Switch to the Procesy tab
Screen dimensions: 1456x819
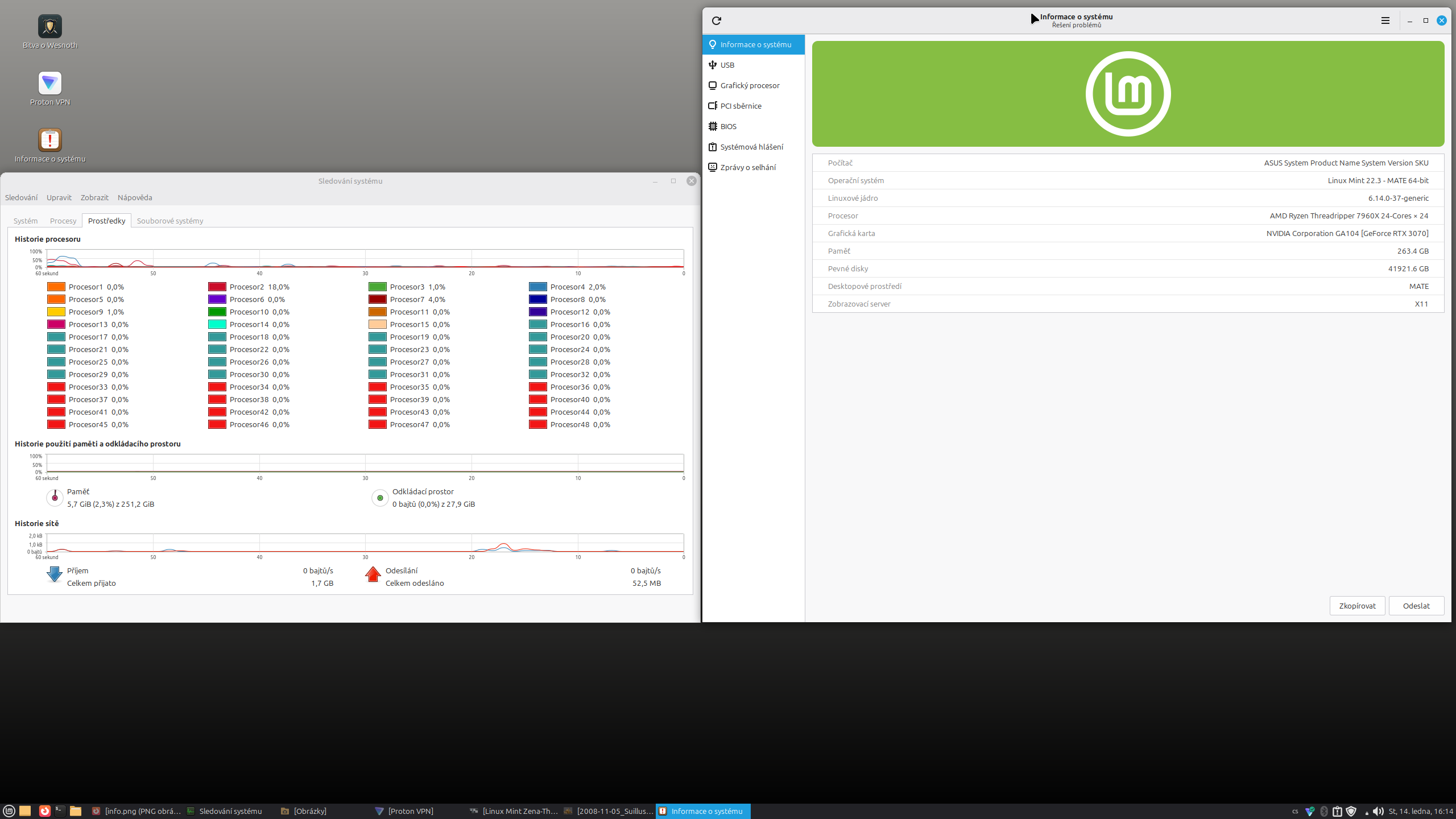(x=63, y=221)
